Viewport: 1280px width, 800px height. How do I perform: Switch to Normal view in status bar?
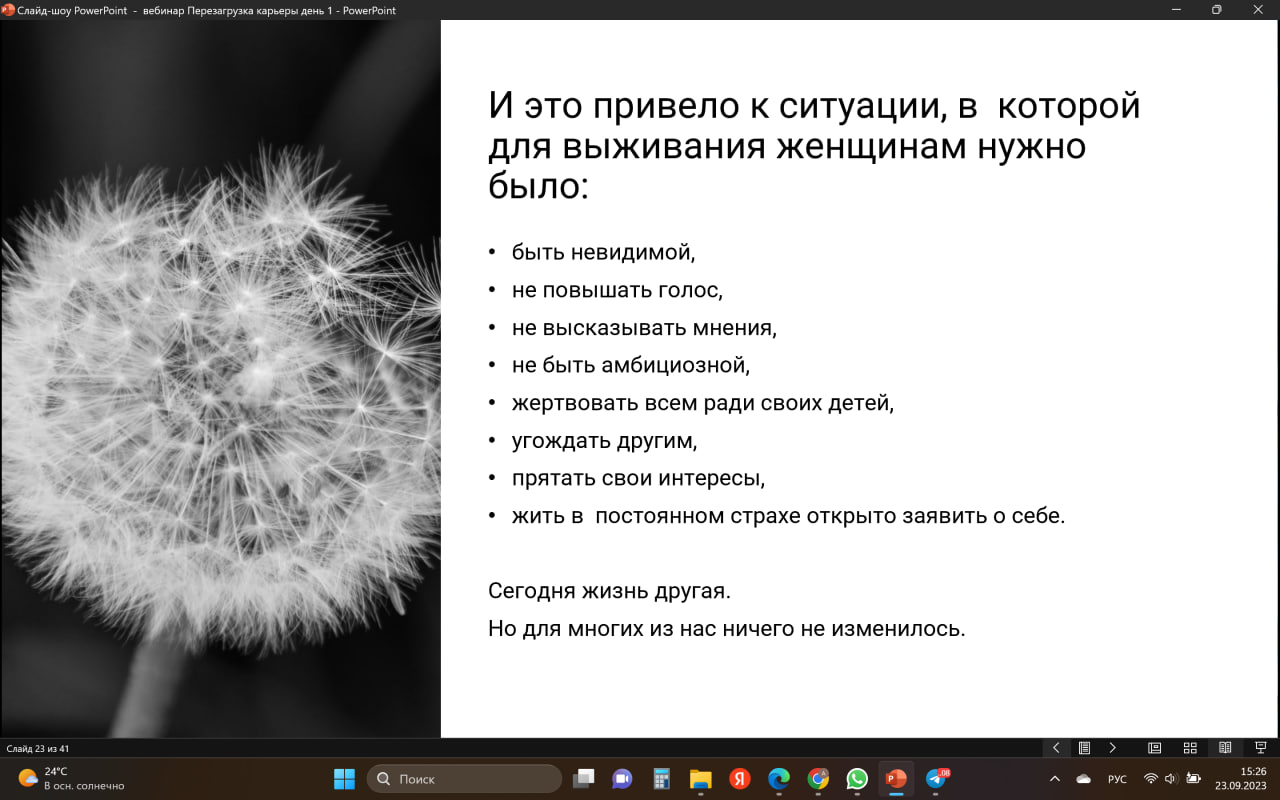click(1155, 748)
